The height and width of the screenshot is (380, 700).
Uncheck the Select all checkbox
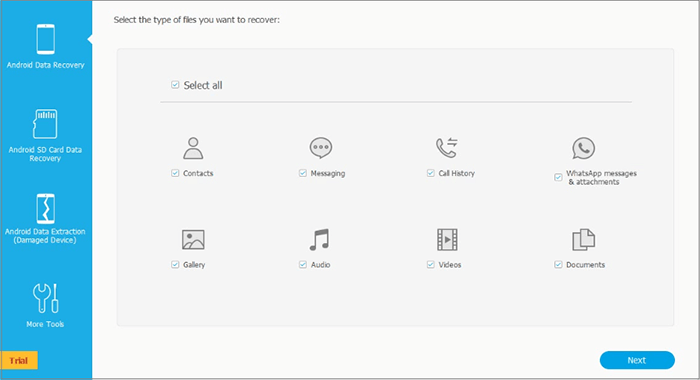pos(175,85)
